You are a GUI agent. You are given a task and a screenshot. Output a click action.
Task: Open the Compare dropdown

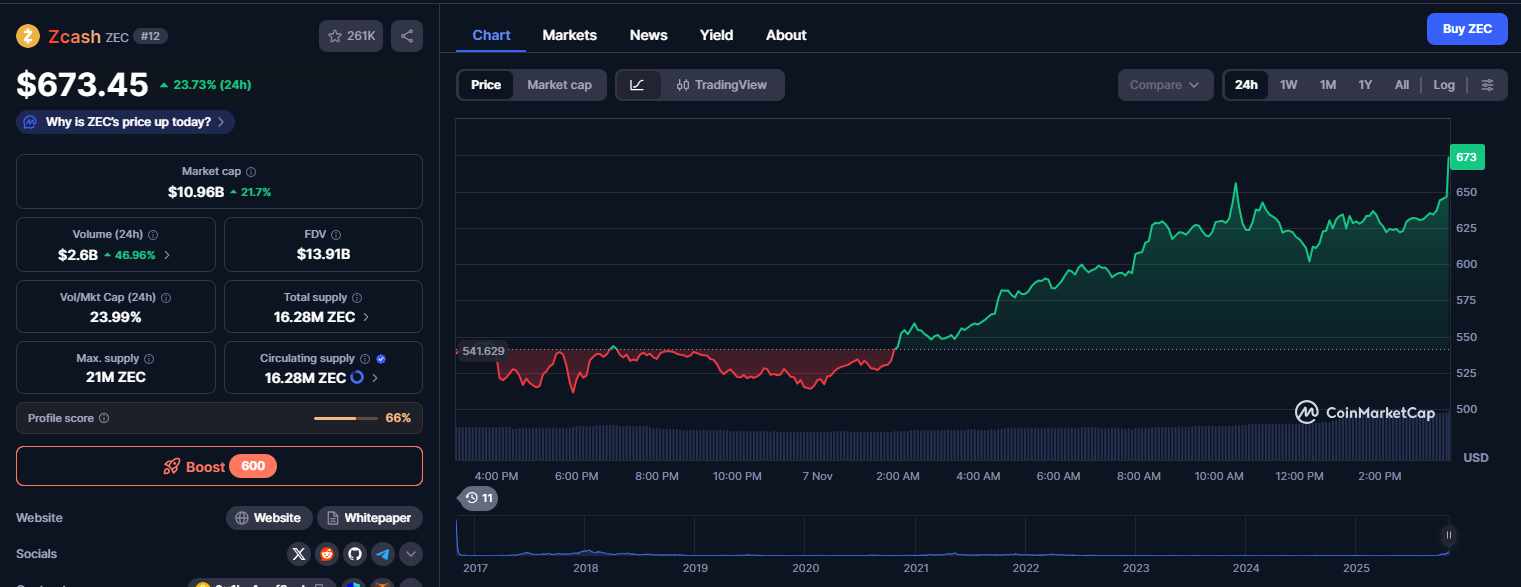coord(1165,85)
